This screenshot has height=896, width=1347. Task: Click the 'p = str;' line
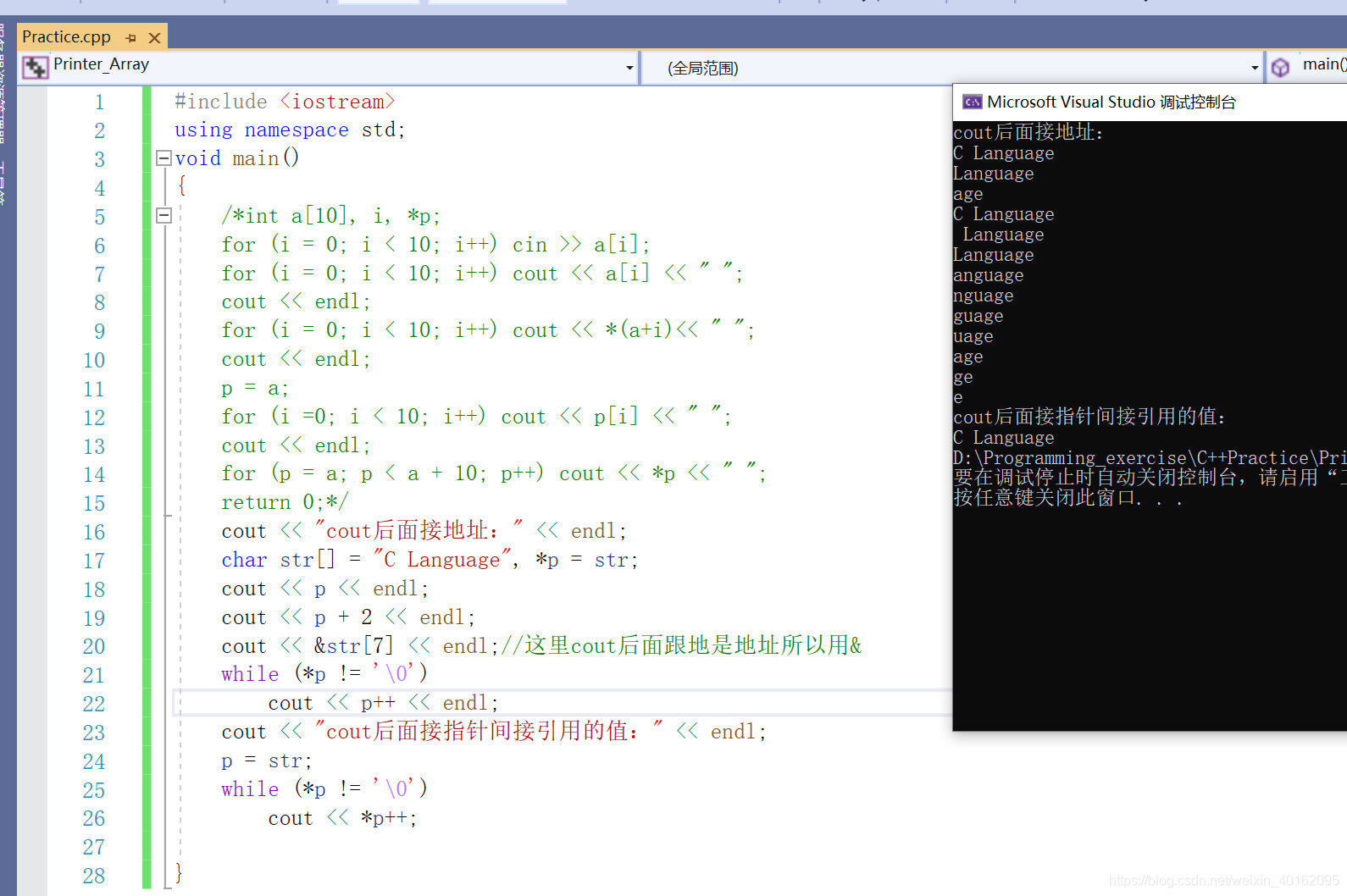point(266,760)
